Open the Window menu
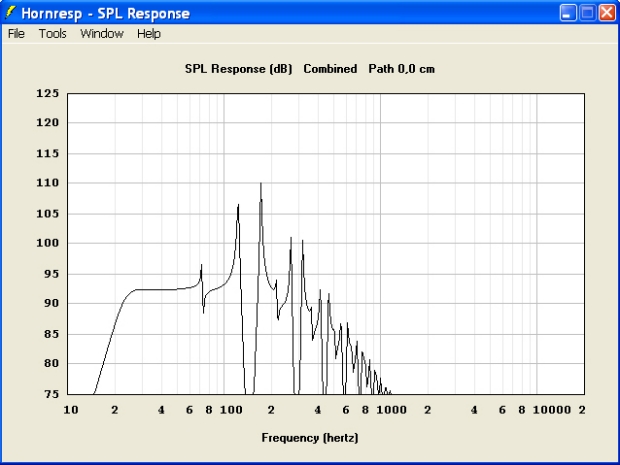Screen dimensions: 620x465 click(102, 34)
